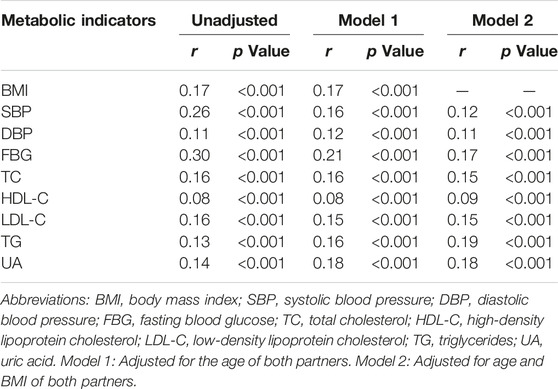
Task: Click the Model 2 column heading
Action: (x=502, y=20)
